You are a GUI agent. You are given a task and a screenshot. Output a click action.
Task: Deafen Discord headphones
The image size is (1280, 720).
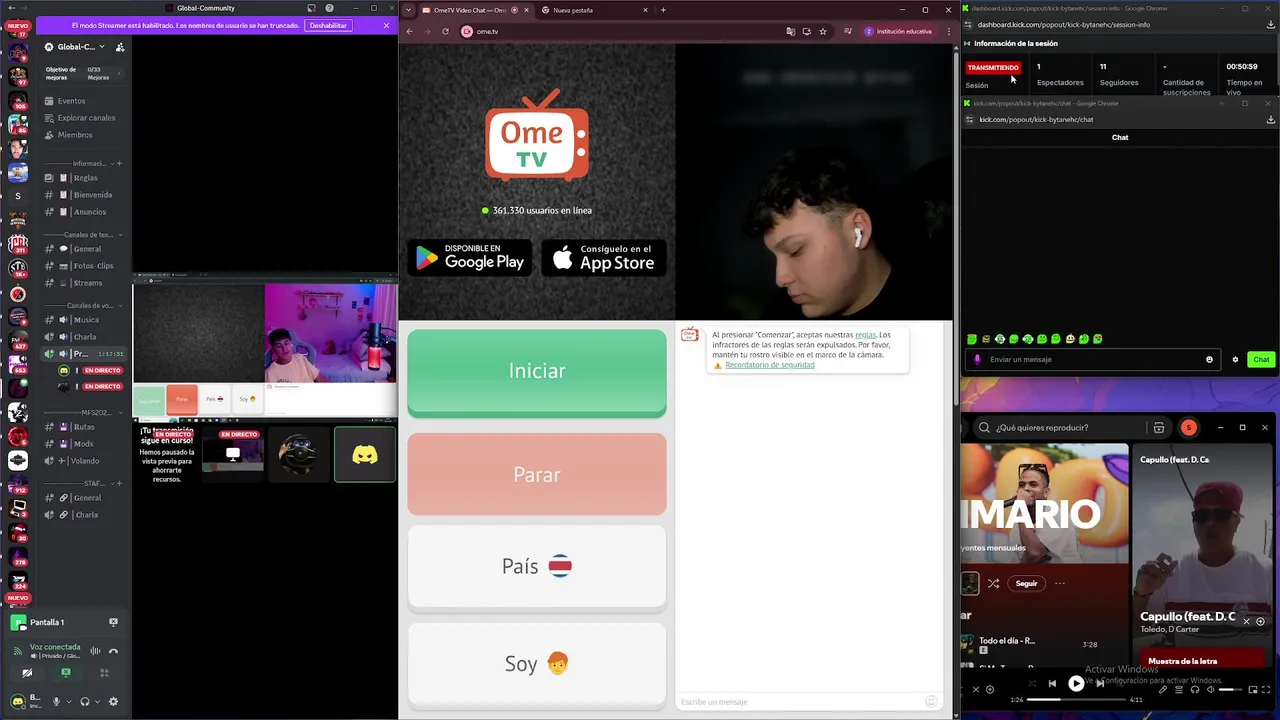(85, 702)
